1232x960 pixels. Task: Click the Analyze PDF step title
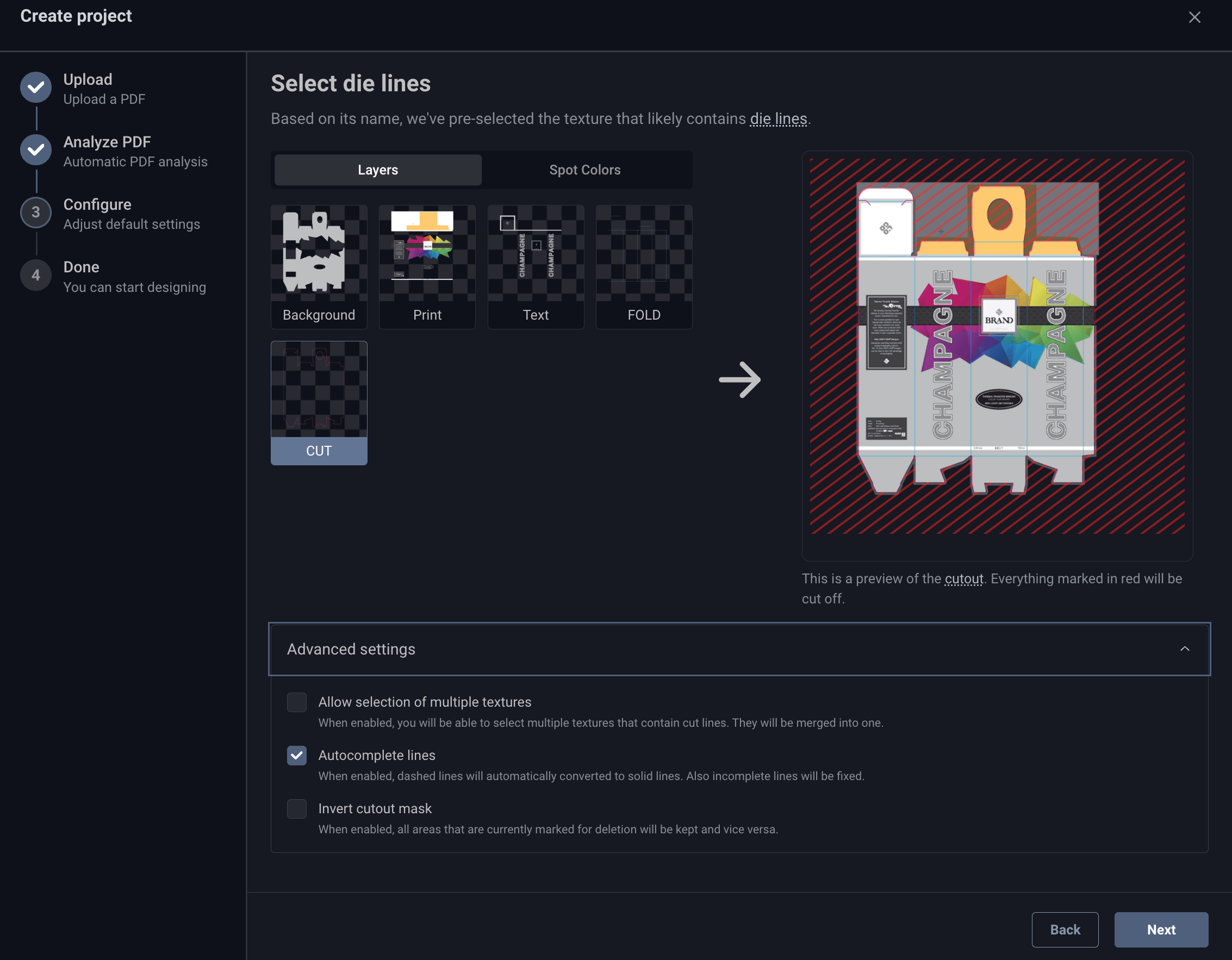tap(107, 142)
